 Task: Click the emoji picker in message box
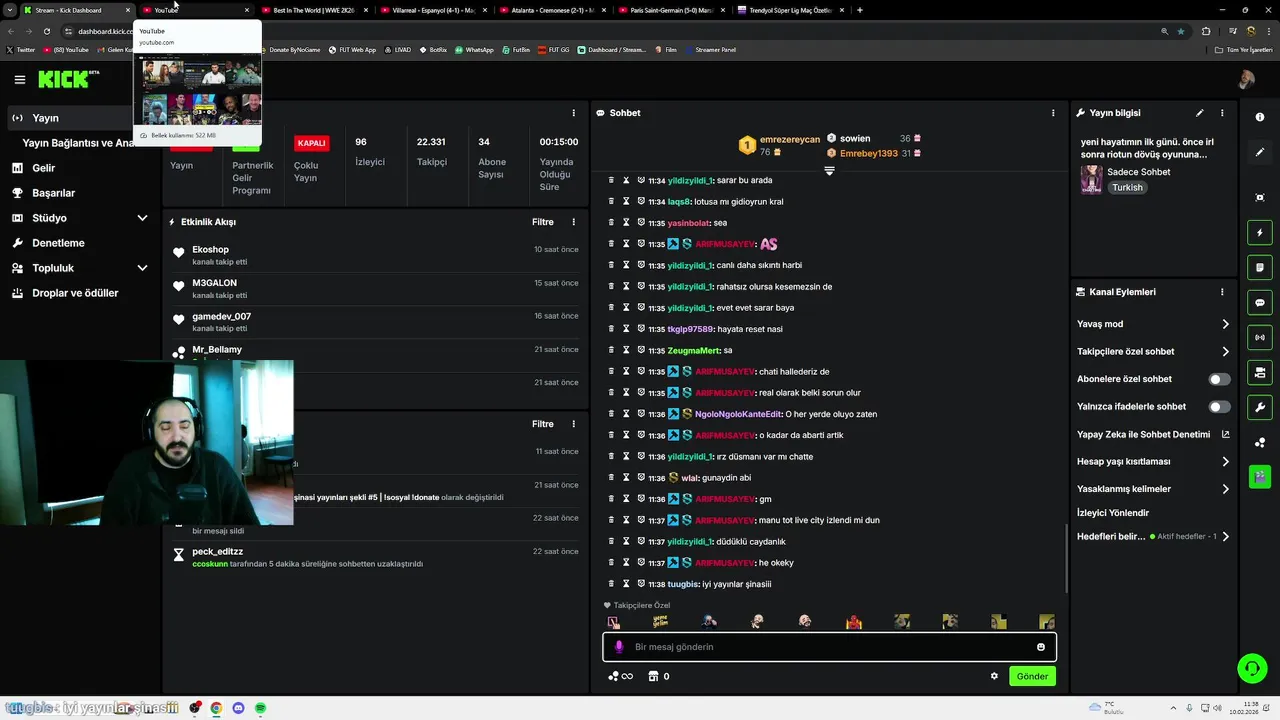click(1041, 647)
